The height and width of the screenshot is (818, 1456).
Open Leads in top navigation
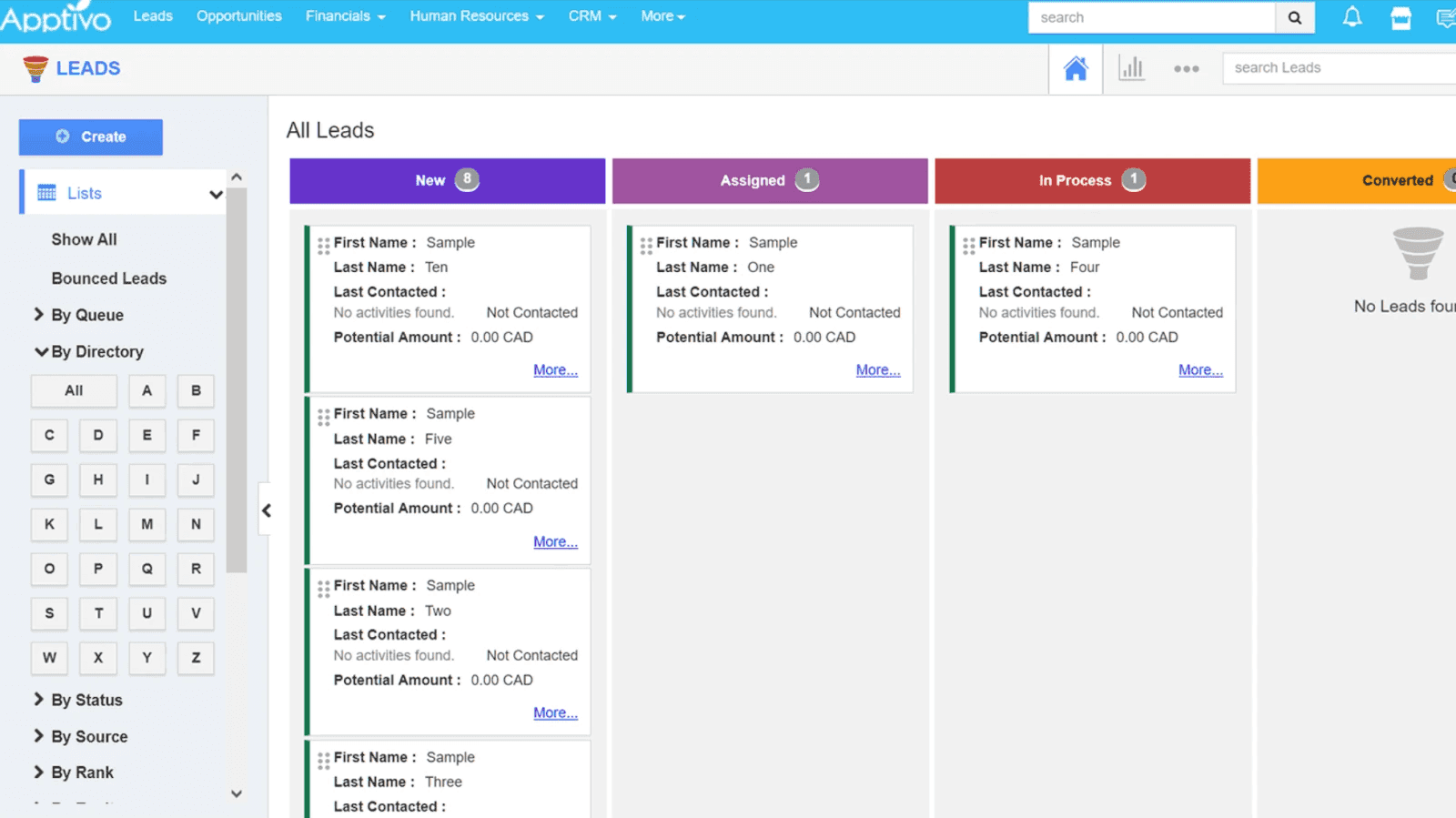tap(153, 16)
